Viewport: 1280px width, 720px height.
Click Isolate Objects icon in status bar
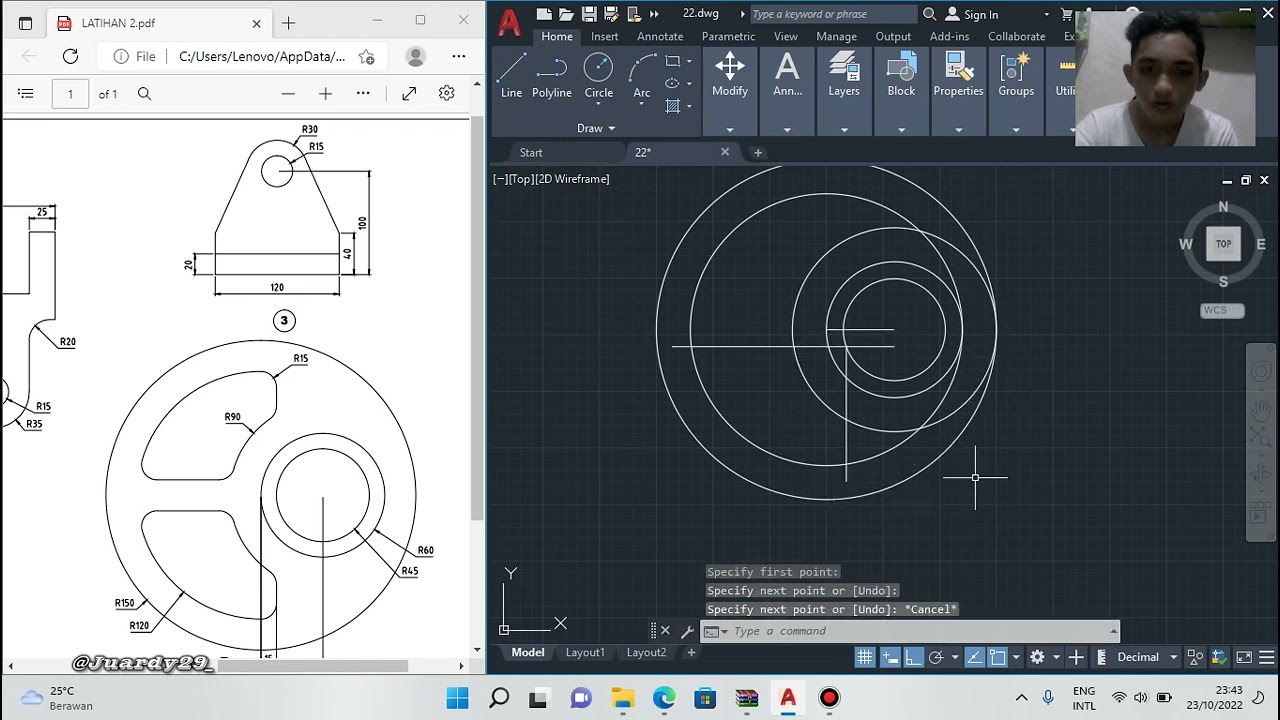pyautogui.click(x=1195, y=657)
